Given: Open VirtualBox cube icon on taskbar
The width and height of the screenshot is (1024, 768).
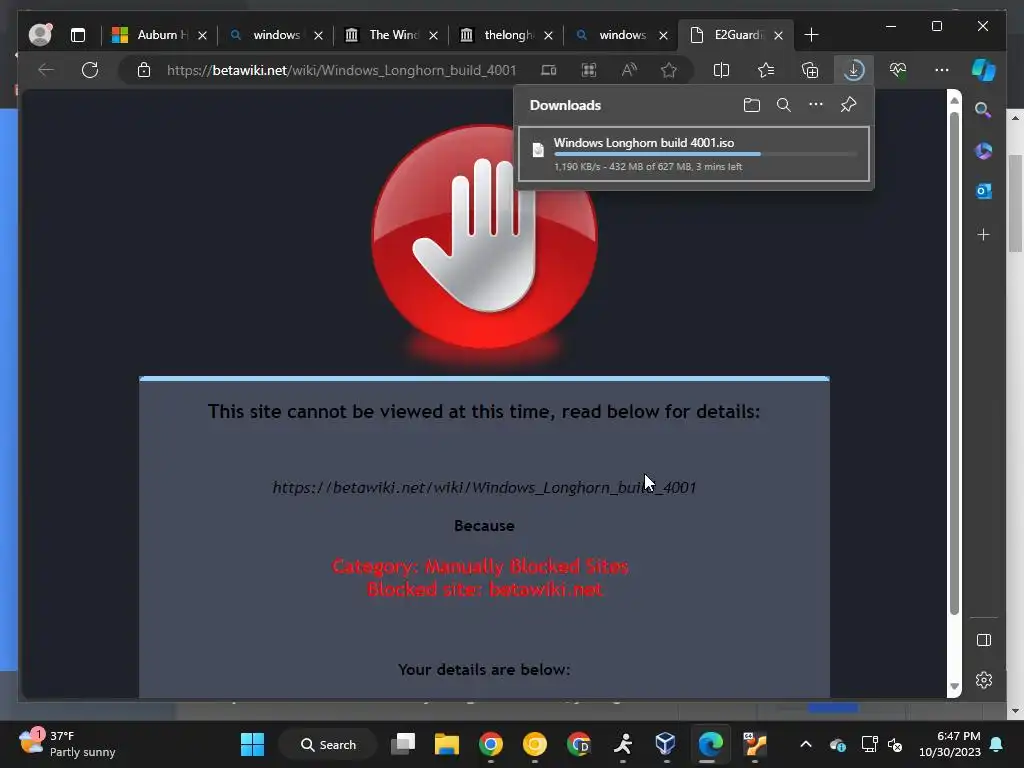Looking at the screenshot, I should pyautogui.click(x=665, y=744).
